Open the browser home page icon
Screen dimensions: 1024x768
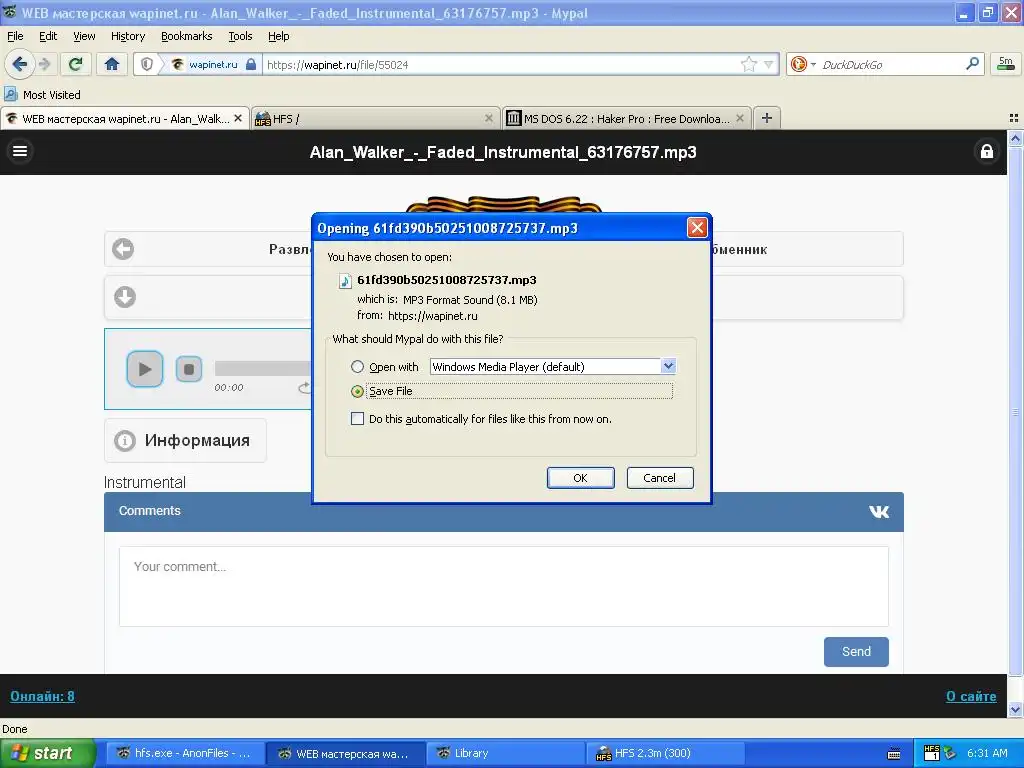(x=112, y=64)
